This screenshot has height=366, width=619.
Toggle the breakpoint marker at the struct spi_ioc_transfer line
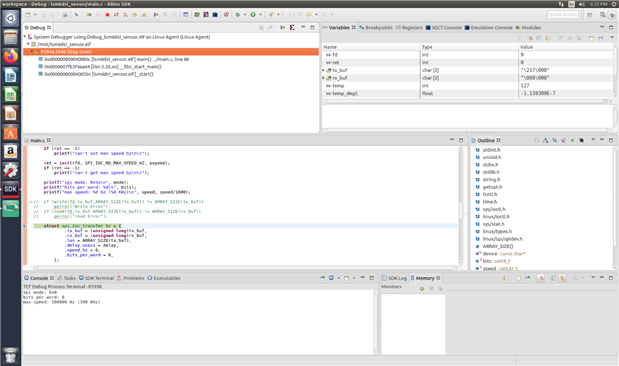[25, 226]
